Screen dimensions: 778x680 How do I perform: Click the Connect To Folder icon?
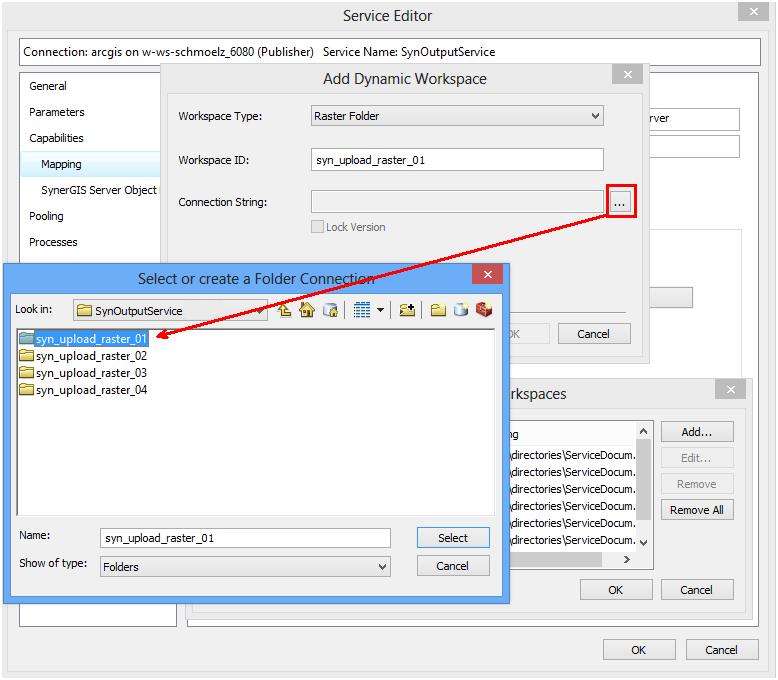406,310
